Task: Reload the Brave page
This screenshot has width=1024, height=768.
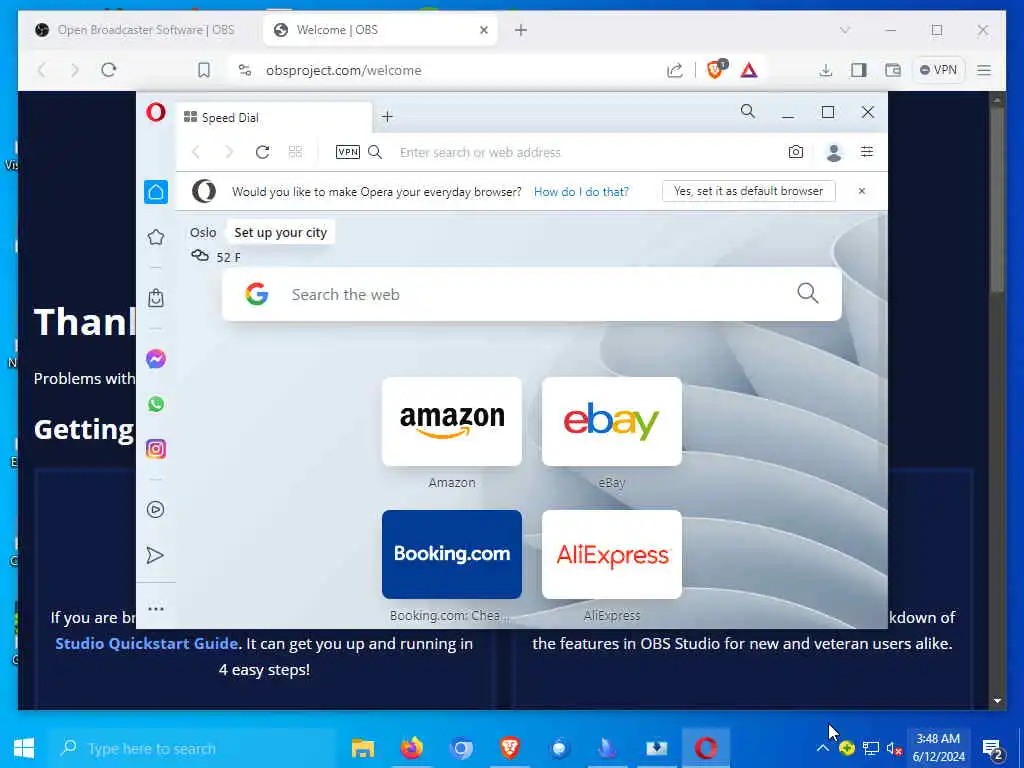Action: click(108, 70)
